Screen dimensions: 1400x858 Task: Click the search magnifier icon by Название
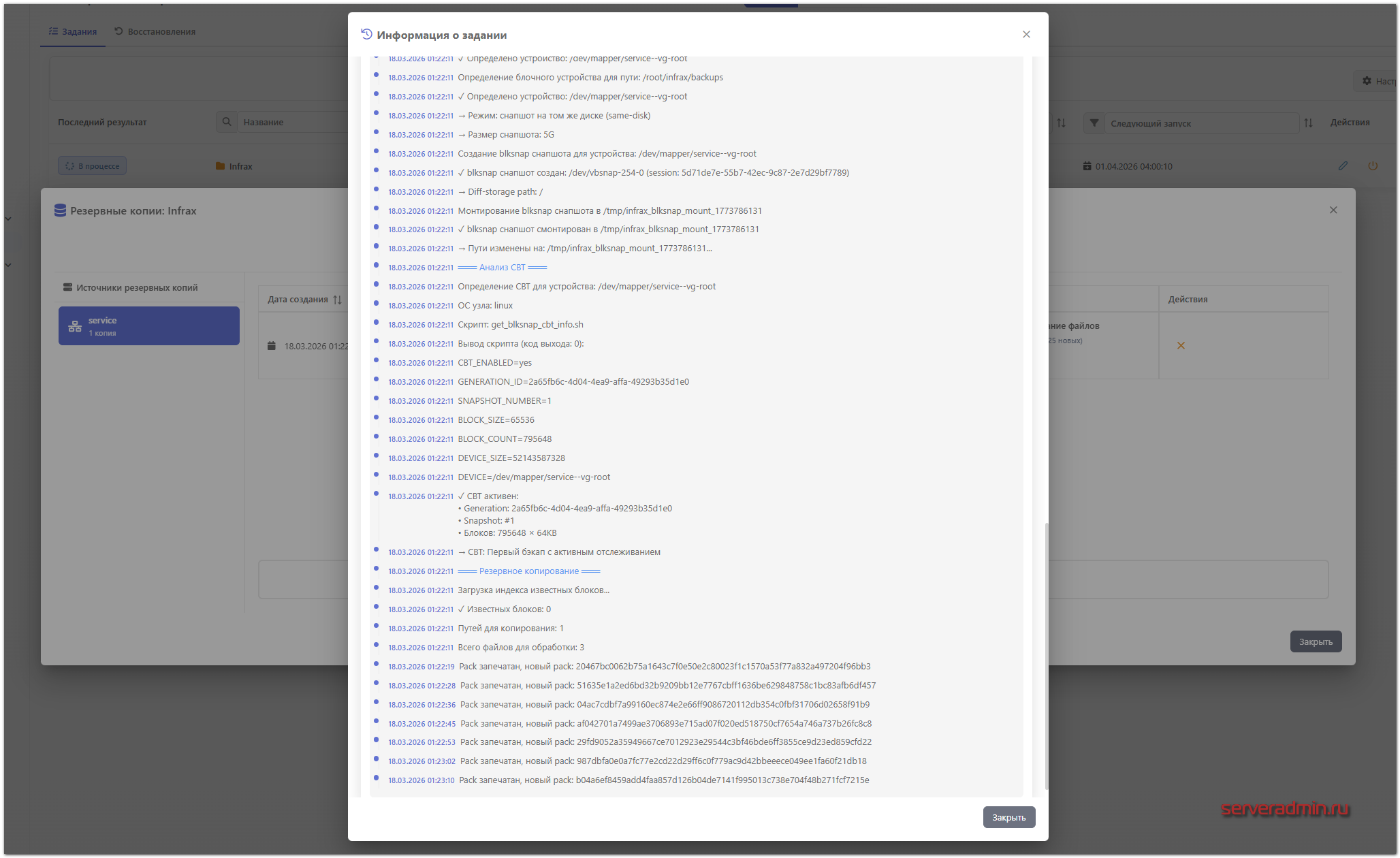tap(227, 122)
